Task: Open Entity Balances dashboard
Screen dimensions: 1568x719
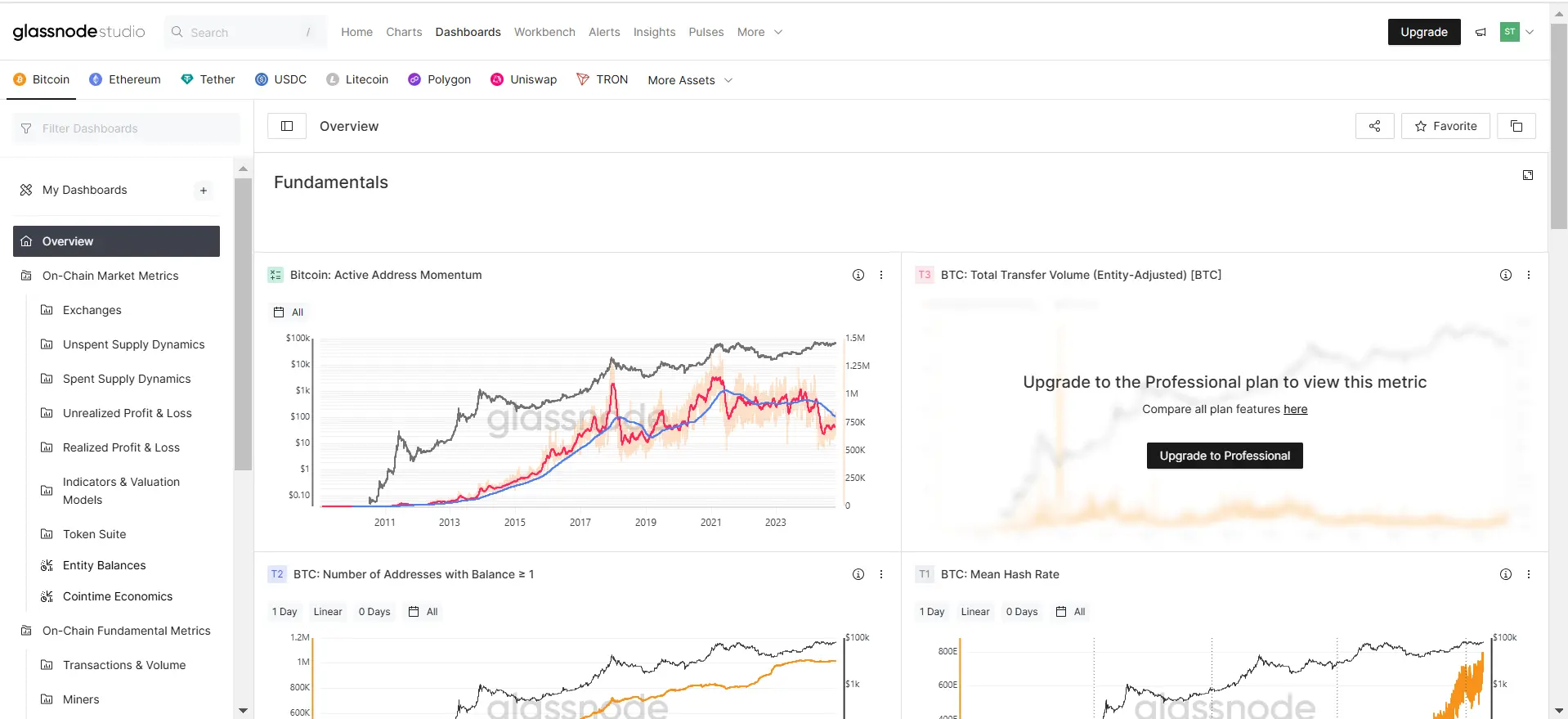Action: click(104, 565)
